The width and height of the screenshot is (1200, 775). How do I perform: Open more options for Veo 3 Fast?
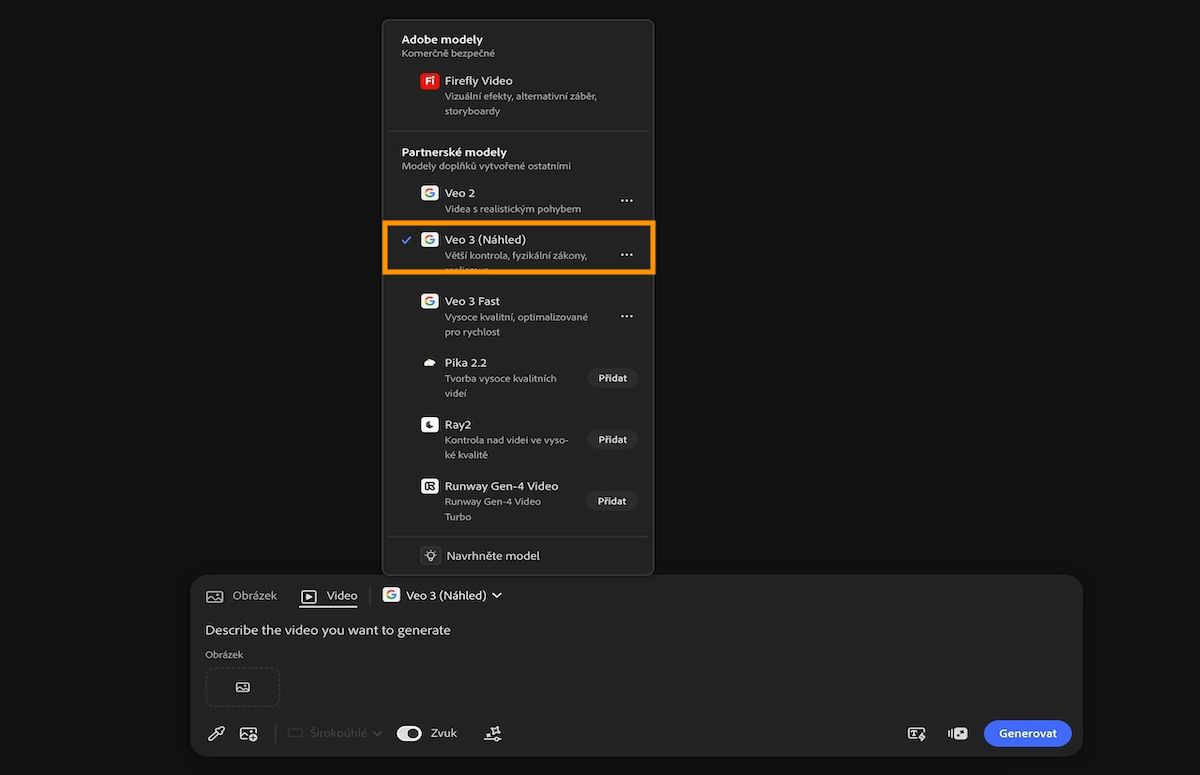pos(627,316)
